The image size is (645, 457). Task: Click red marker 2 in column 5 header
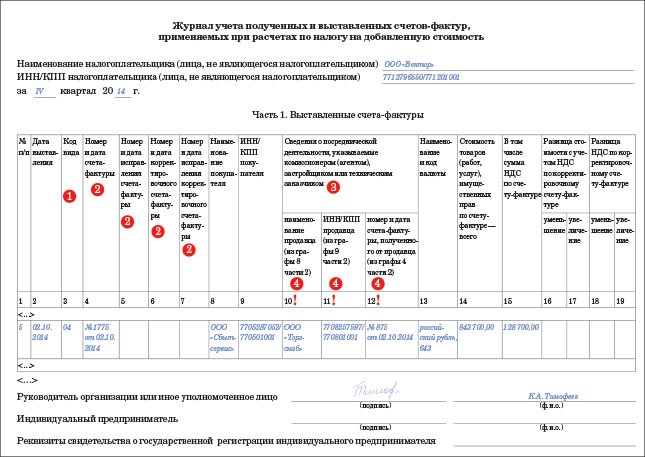pyautogui.click(x=126, y=222)
